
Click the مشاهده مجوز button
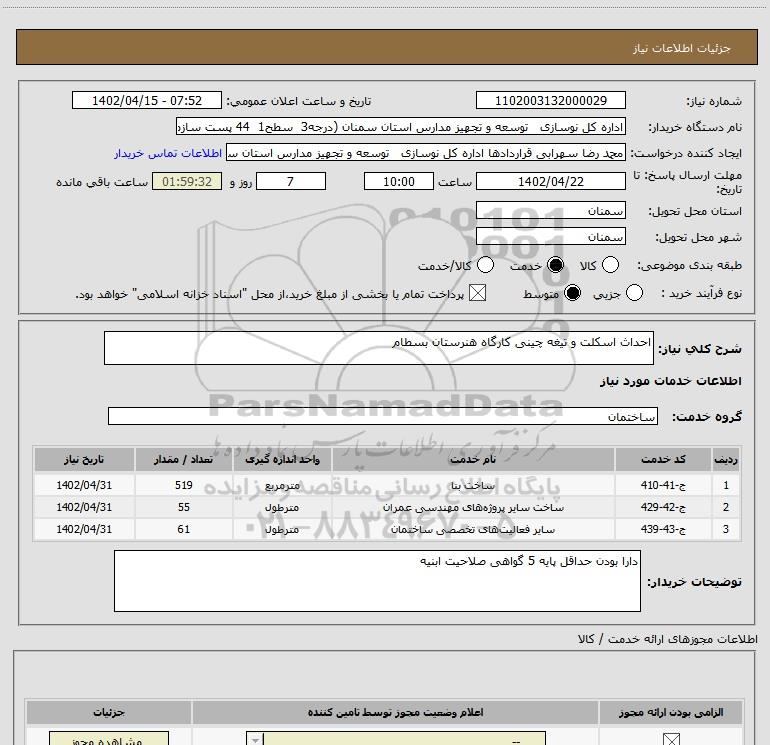tap(109, 739)
